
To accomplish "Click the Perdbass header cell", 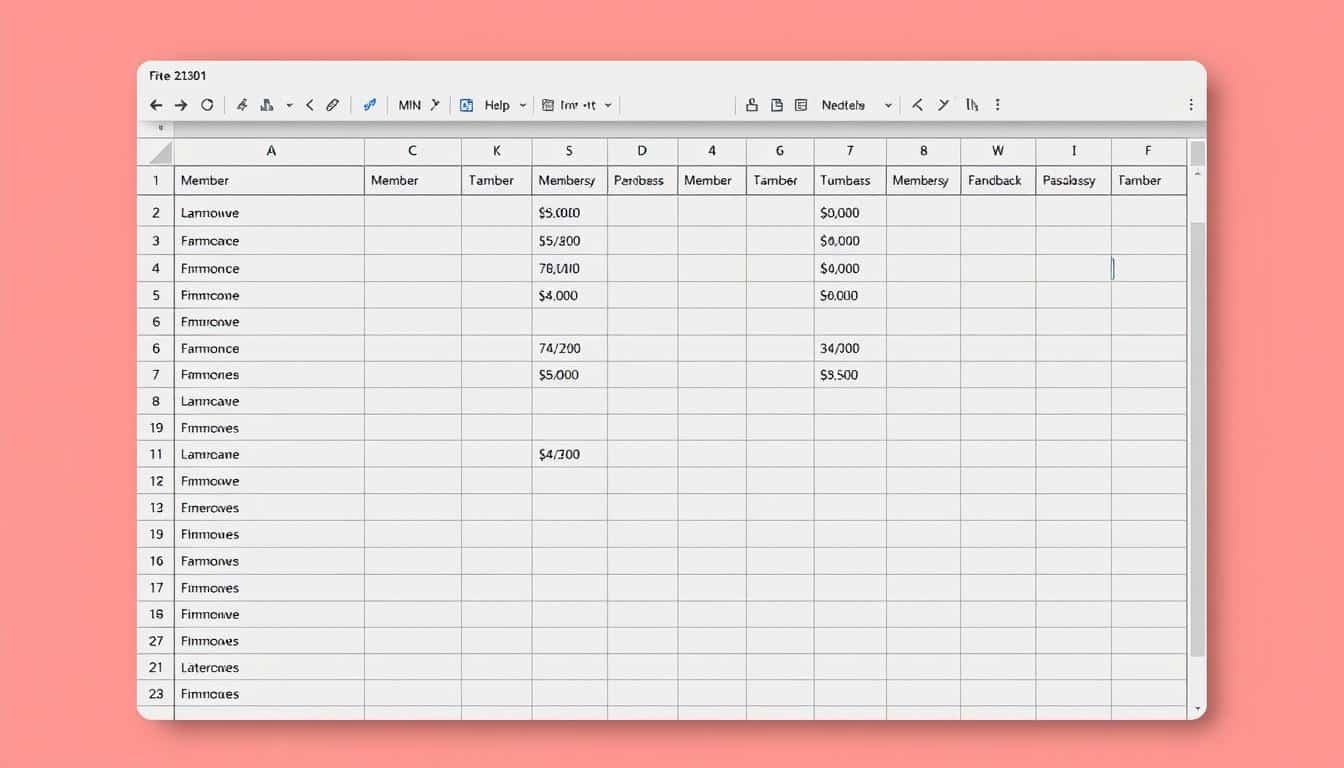I will click(x=642, y=181).
